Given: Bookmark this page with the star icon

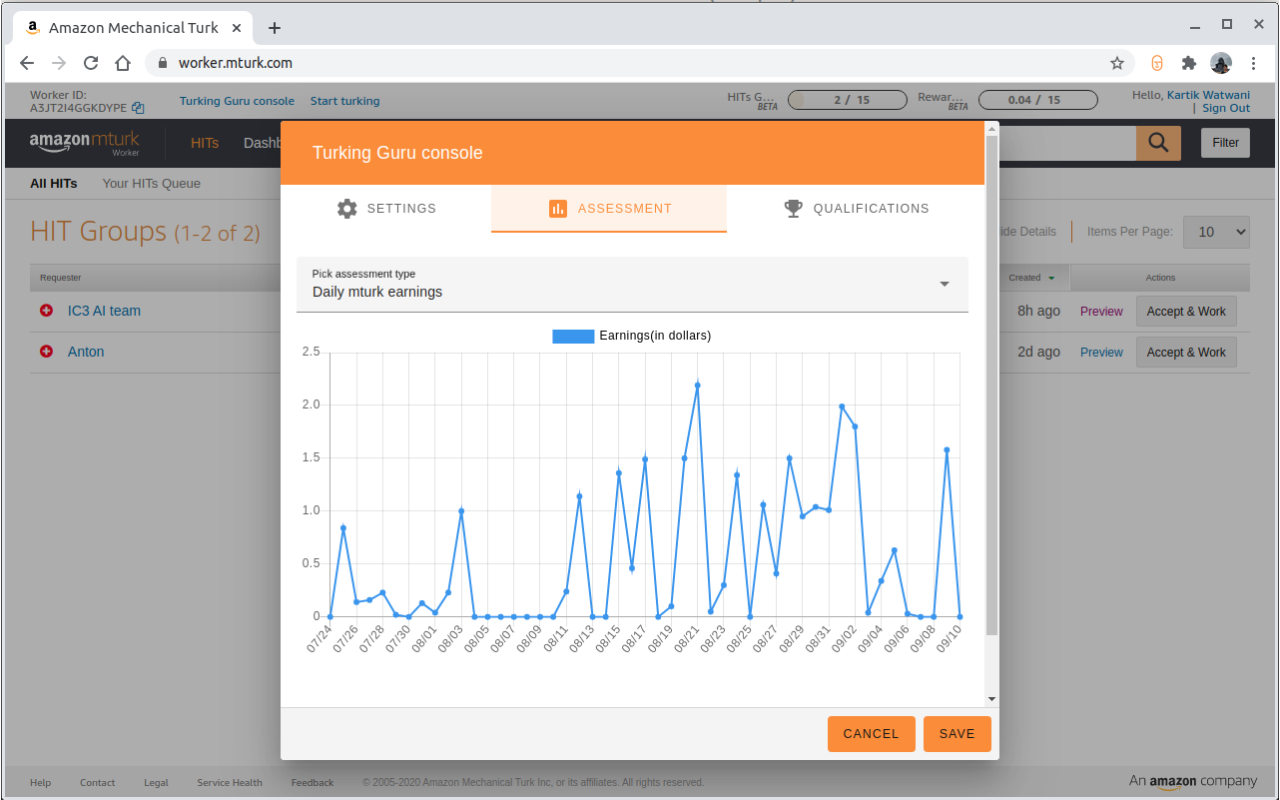Looking at the screenshot, I should 1117,63.
